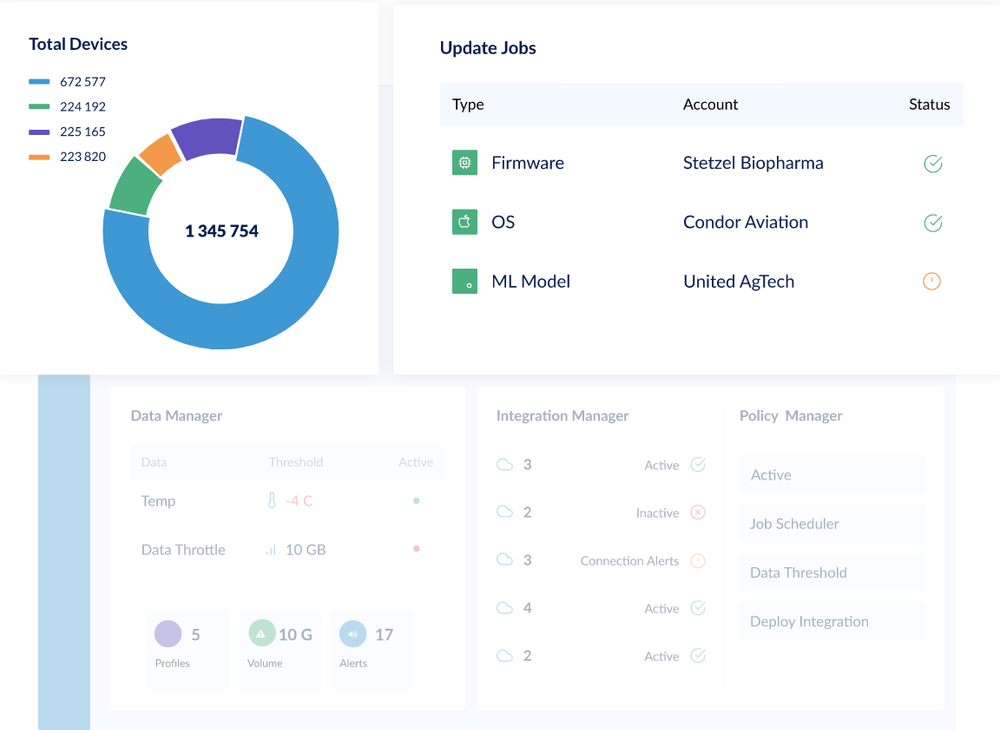
Task: Click Stetzel Biopharma success checkmark icon
Action: click(x=933, y=164)
